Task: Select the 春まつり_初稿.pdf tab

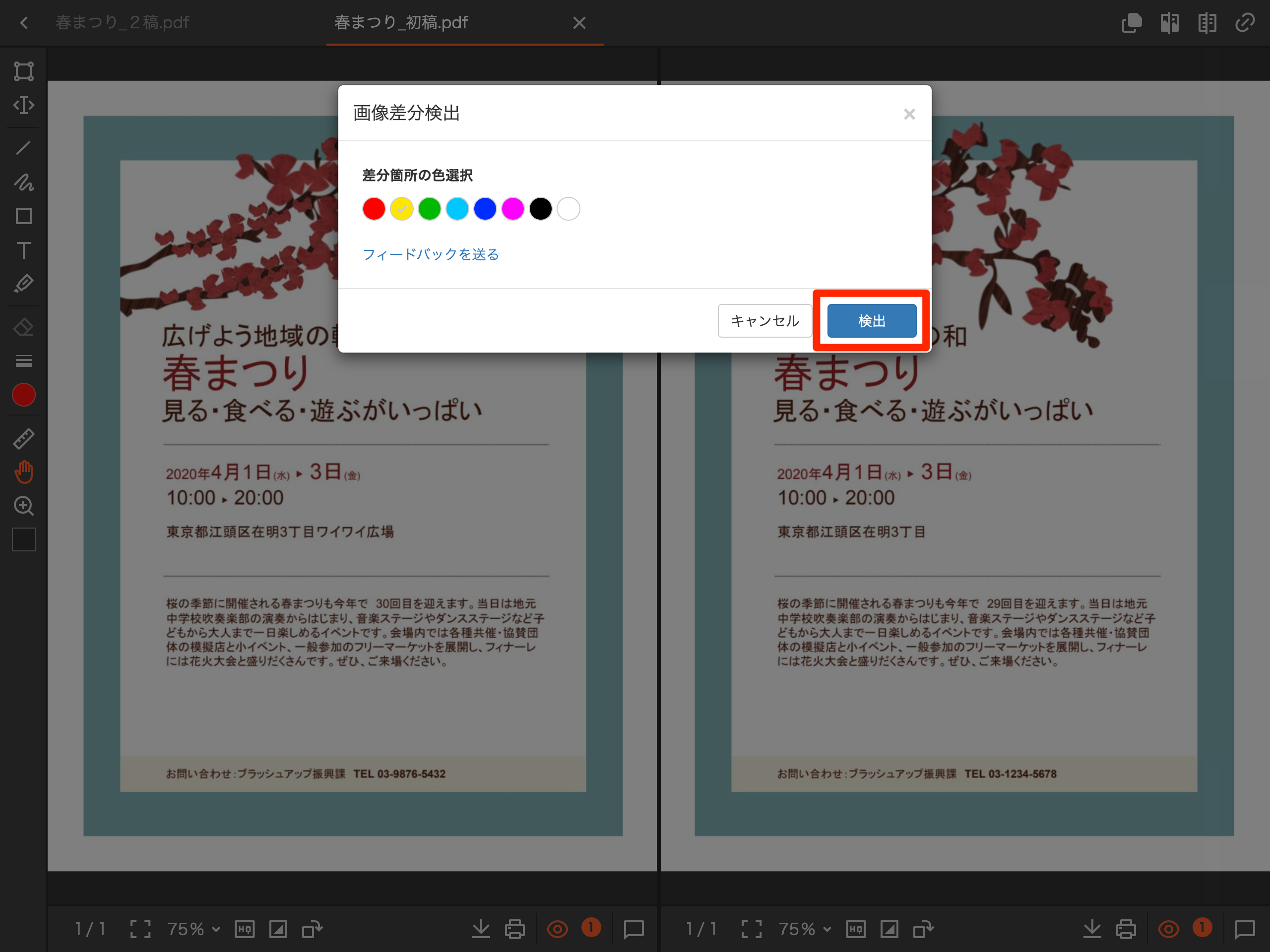Action: [x=401, y=22]
